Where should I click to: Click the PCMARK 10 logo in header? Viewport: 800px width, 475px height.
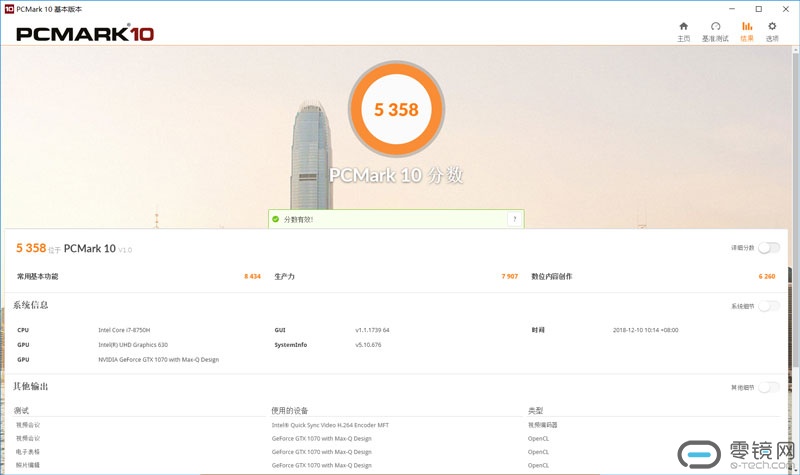tap(85, 33)
